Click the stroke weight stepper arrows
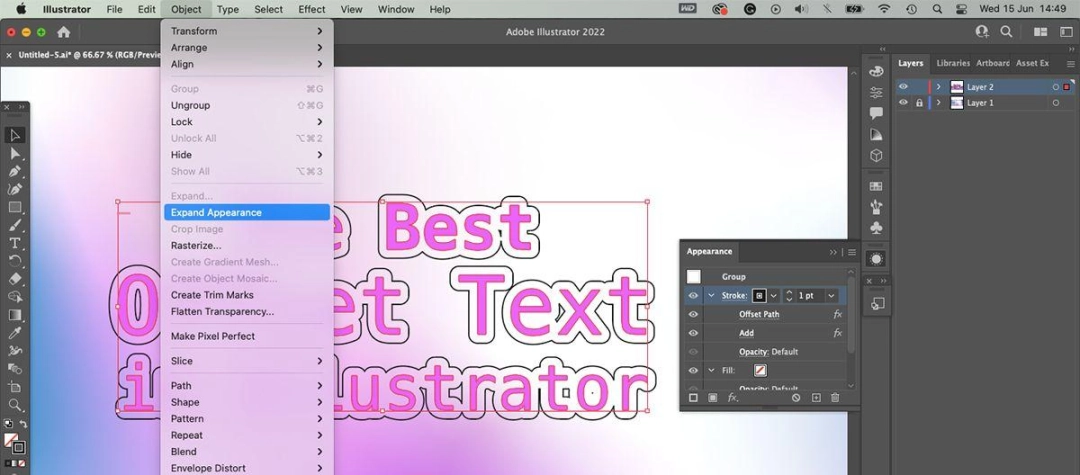 (789, 295)
